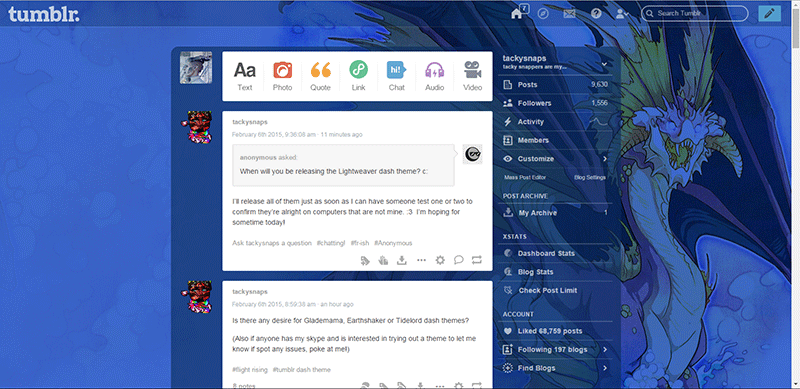The width and height of the screenshot is (800, 389).
Task: Expand the Customize arrow chevron
Action: pos(605,159)
